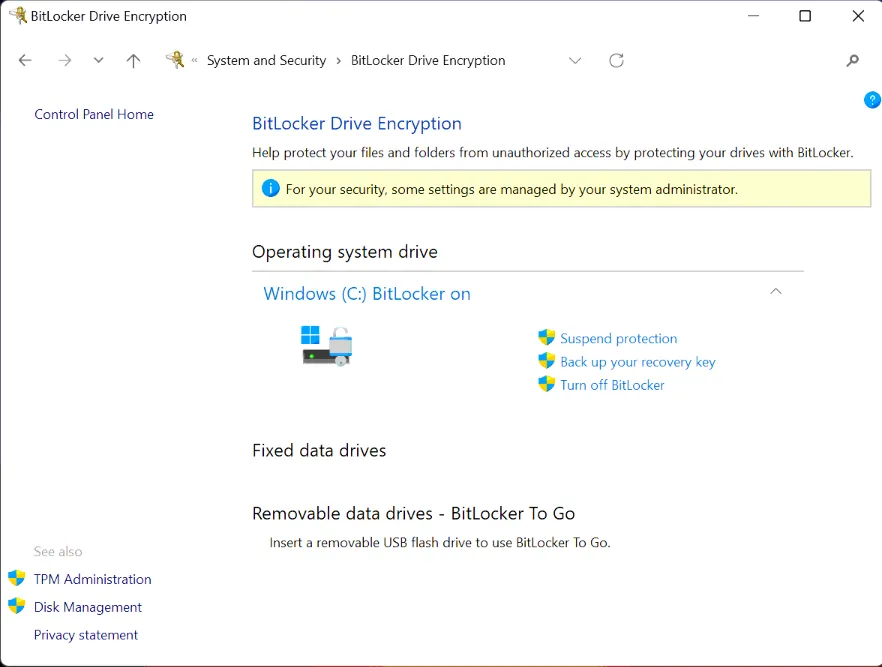The image size is (882, 667).
Task: Click shield icon beside Back up recovery key
Action: tap(546, 360)
